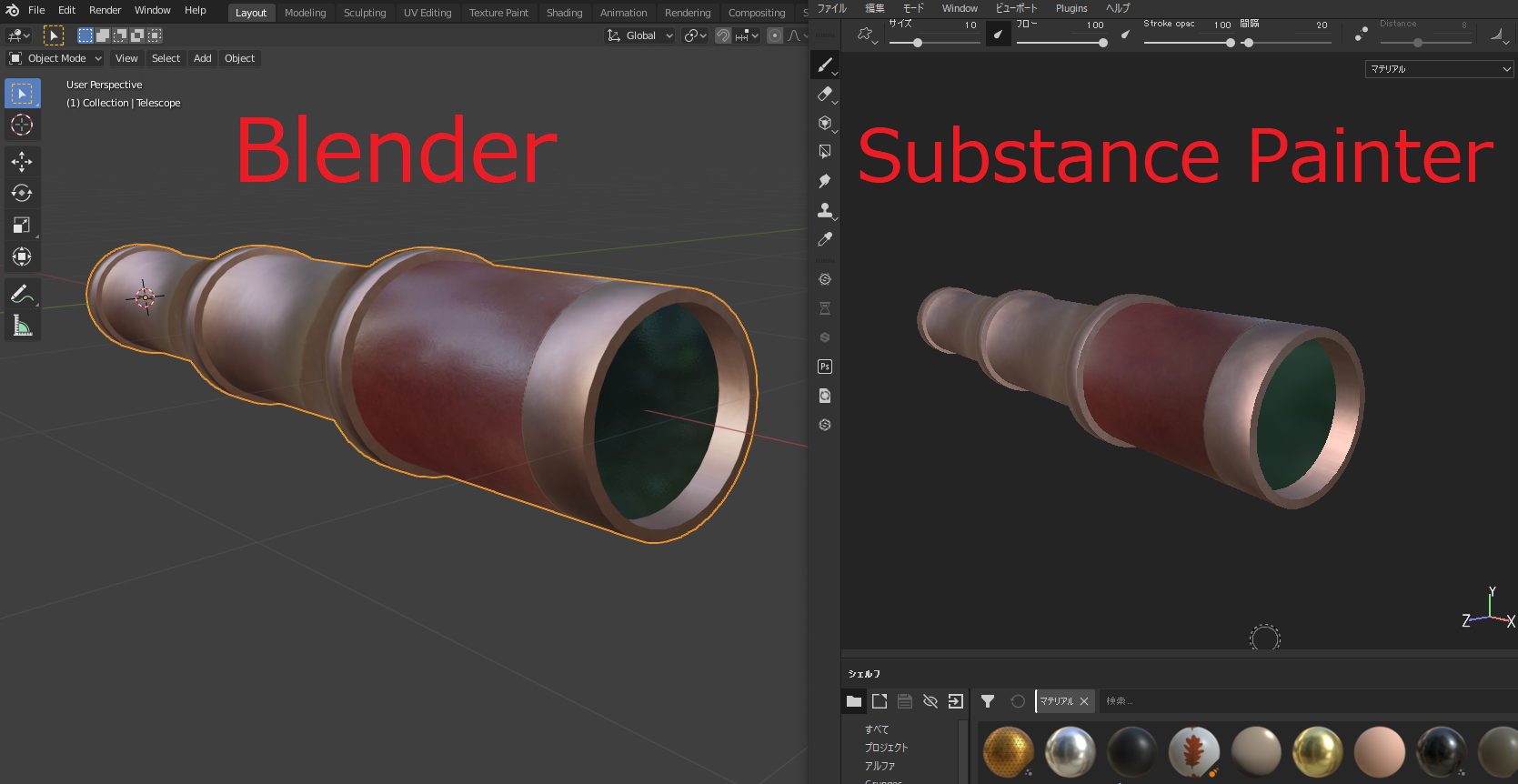Remove the マテリアル shelf filter tag
The image size is (1518, 784).
(x=1084, y=701)
